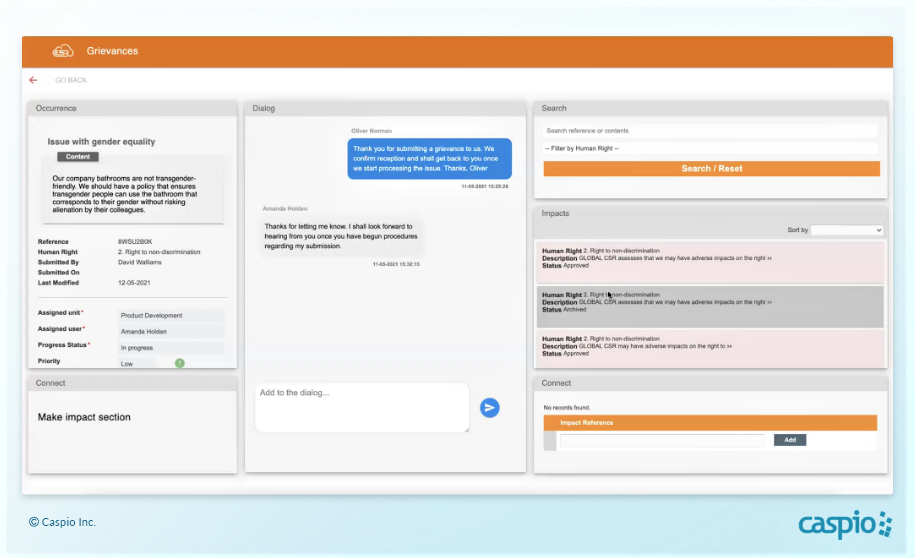
Task: Select the Archived impact record
Action: [x=711, y=303]
